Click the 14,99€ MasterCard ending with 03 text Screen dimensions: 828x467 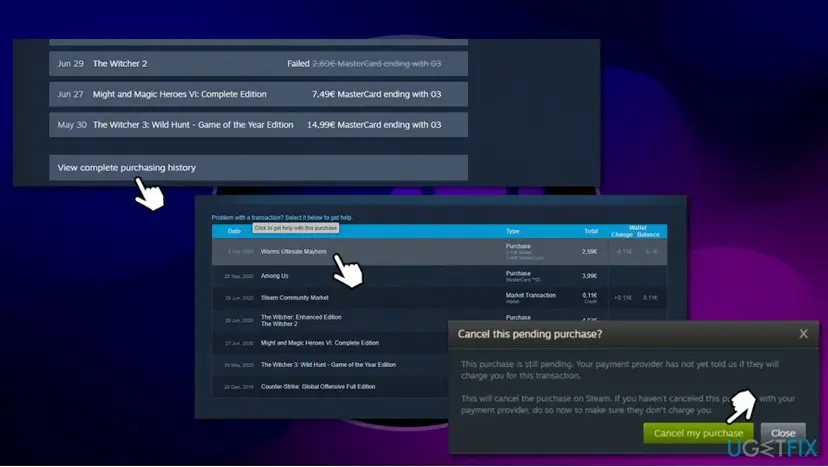point(374,125)
